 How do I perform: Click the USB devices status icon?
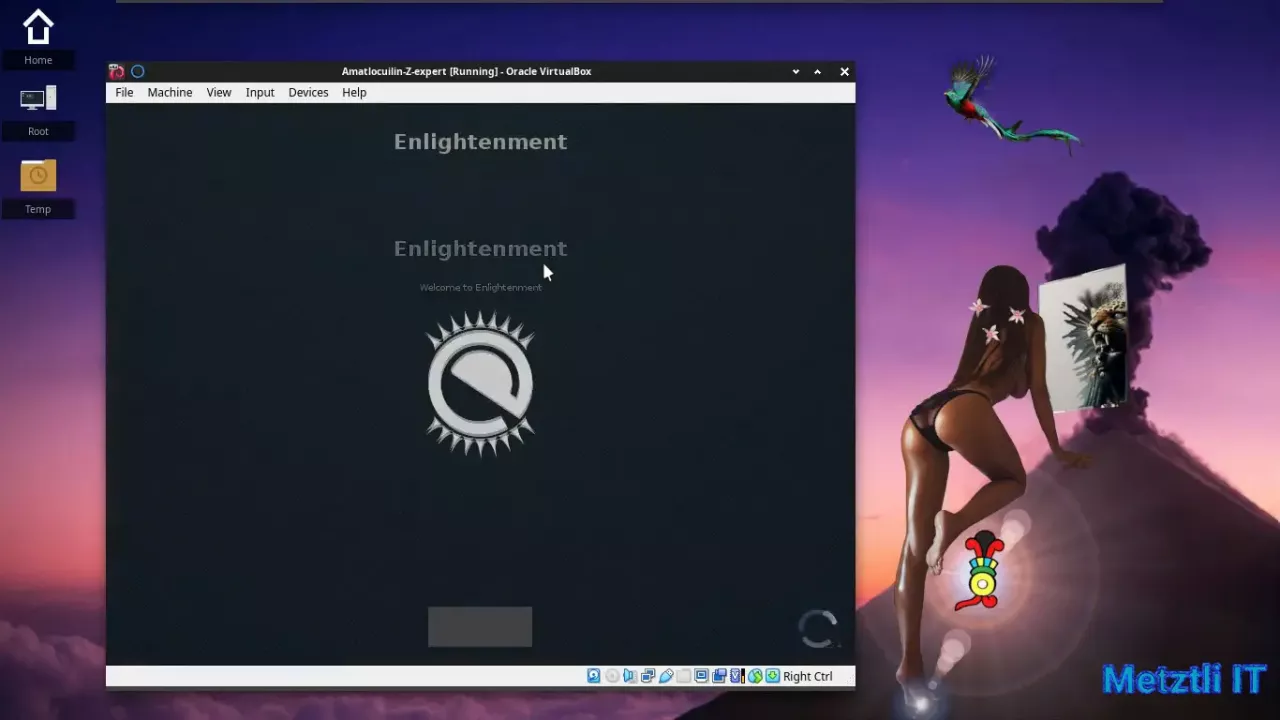[666, 676]
